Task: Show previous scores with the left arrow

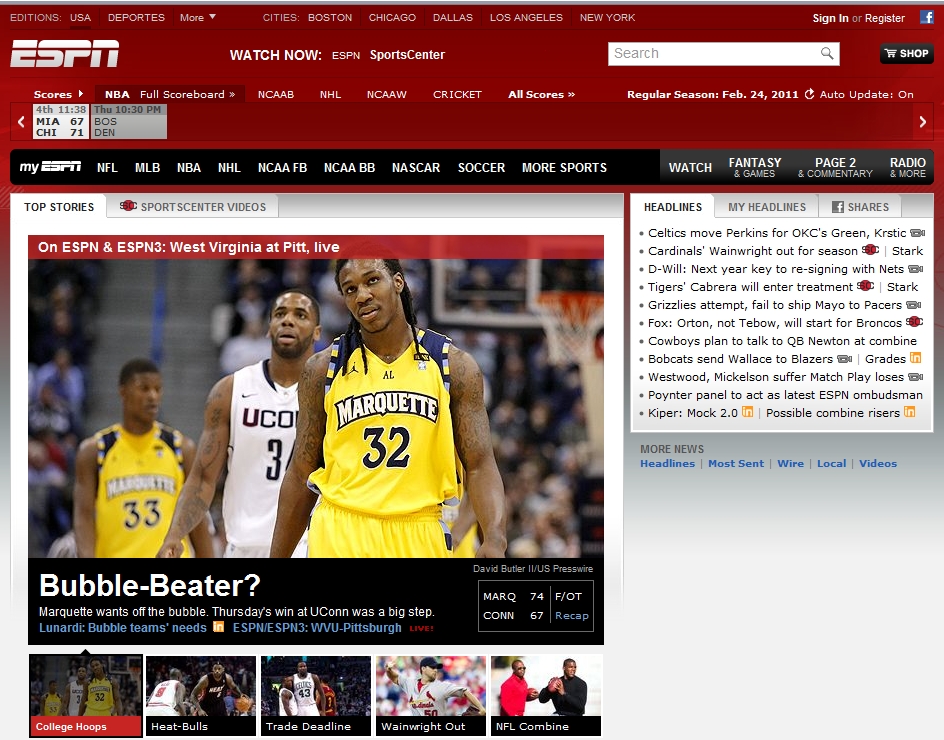Action: (21, 122)
